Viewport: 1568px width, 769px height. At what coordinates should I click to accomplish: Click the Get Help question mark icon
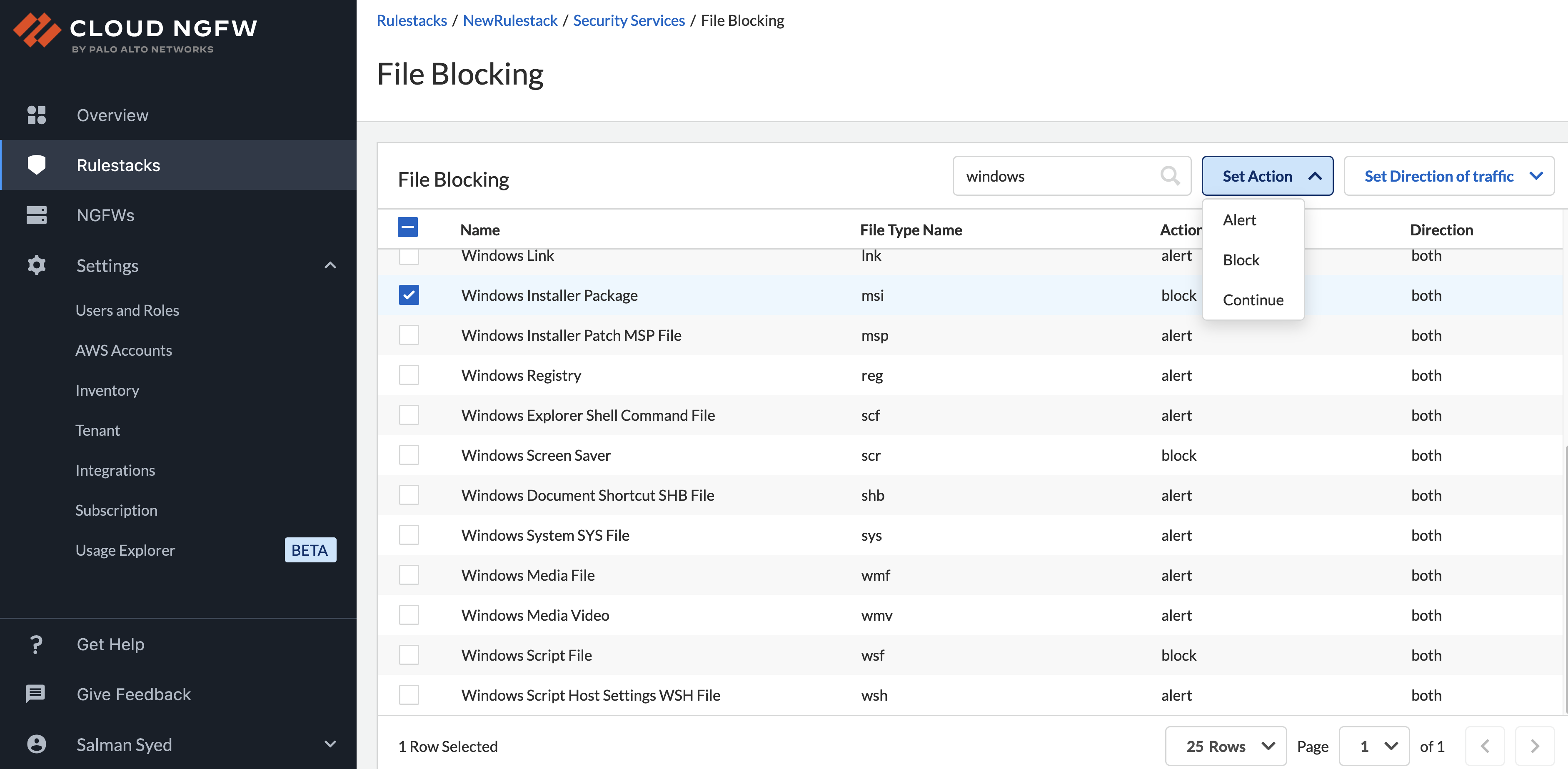click(x=37, y=644)
